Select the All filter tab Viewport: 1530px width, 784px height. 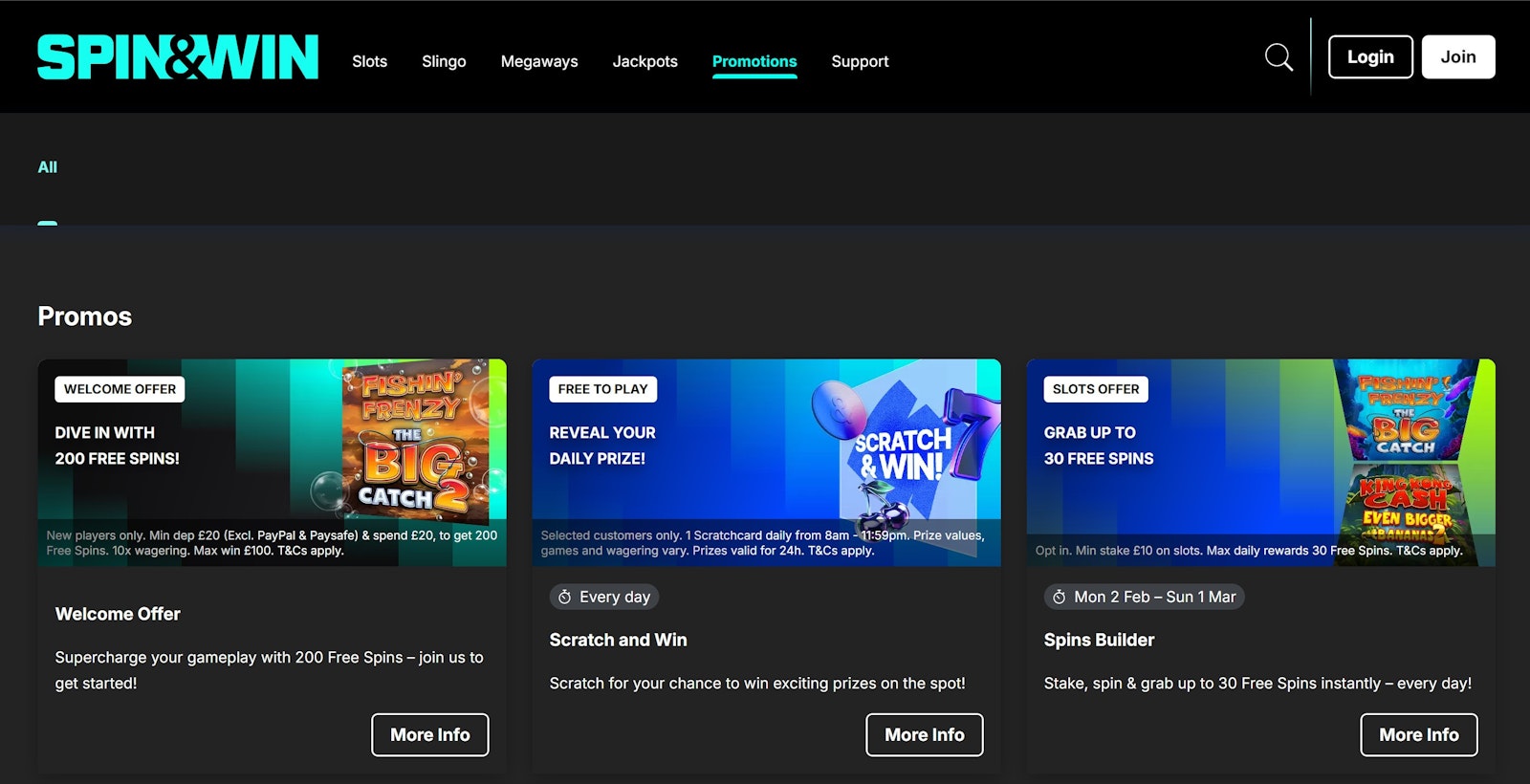point(47,167)
